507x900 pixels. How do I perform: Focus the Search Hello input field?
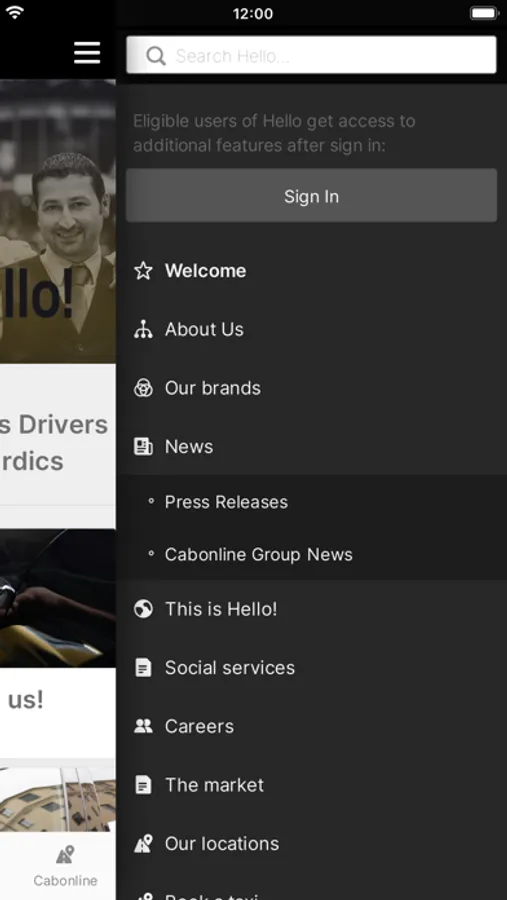click(x=311, y=55)
